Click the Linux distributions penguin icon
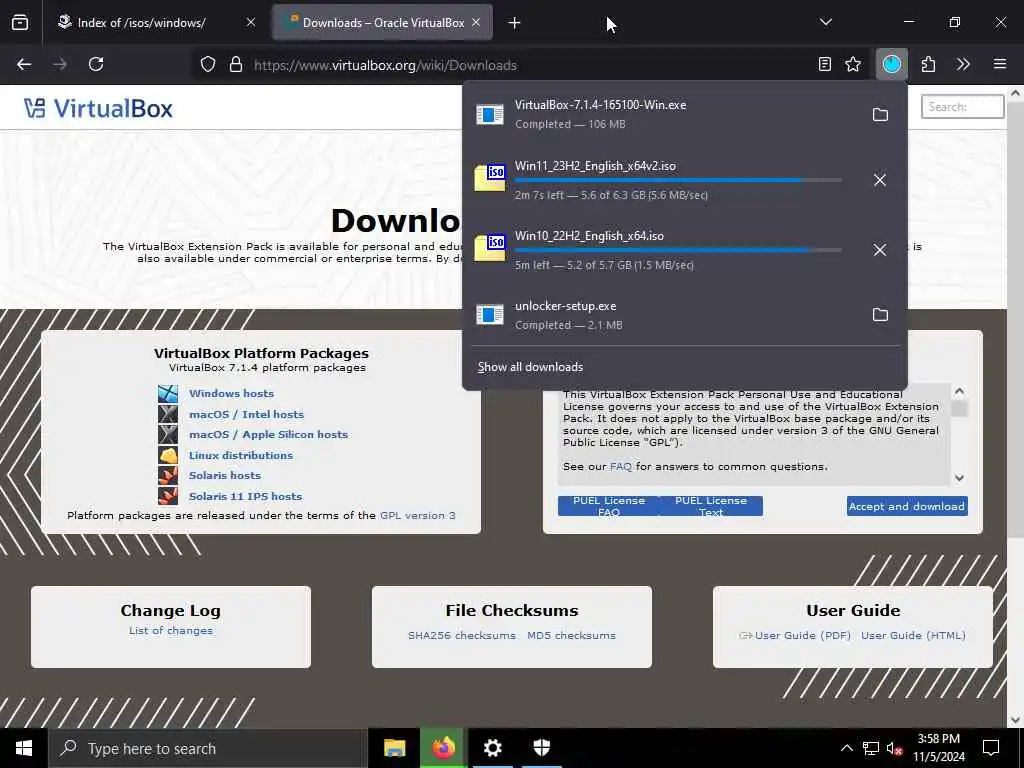Viewport: 1024px width, 768px height. point(168,455)
